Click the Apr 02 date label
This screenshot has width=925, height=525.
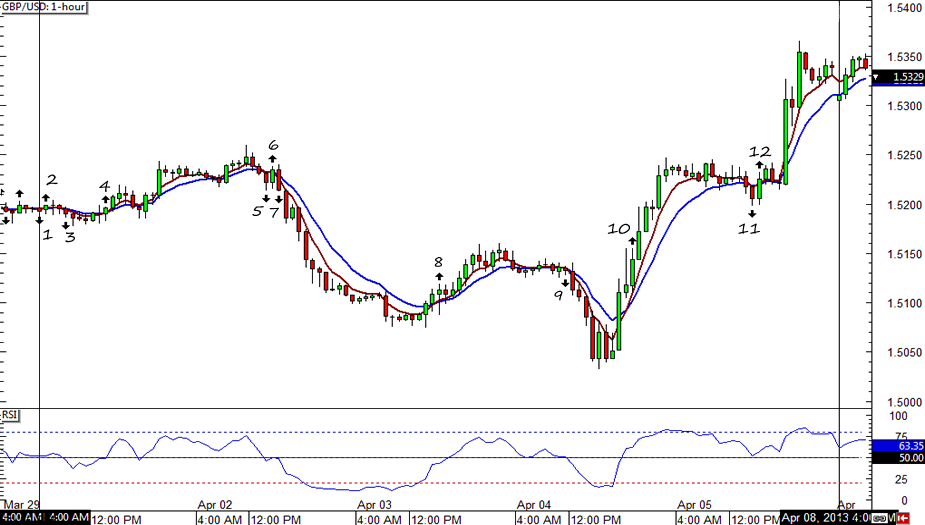coord(215,505)
